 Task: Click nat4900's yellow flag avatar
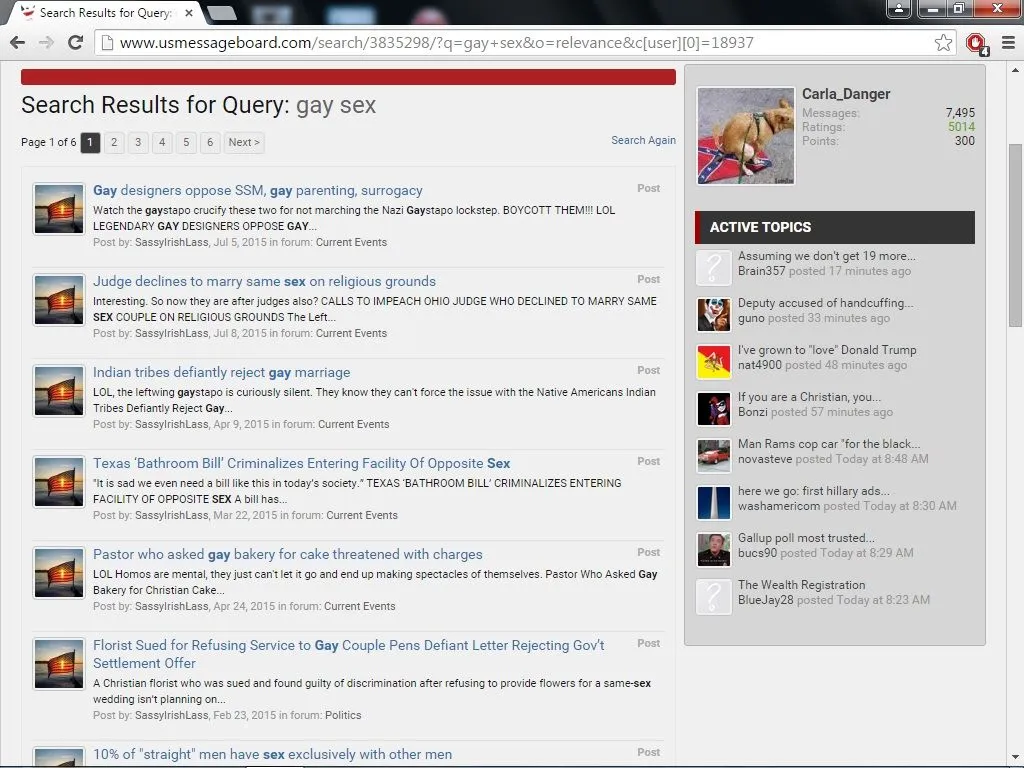click(714, 361)
